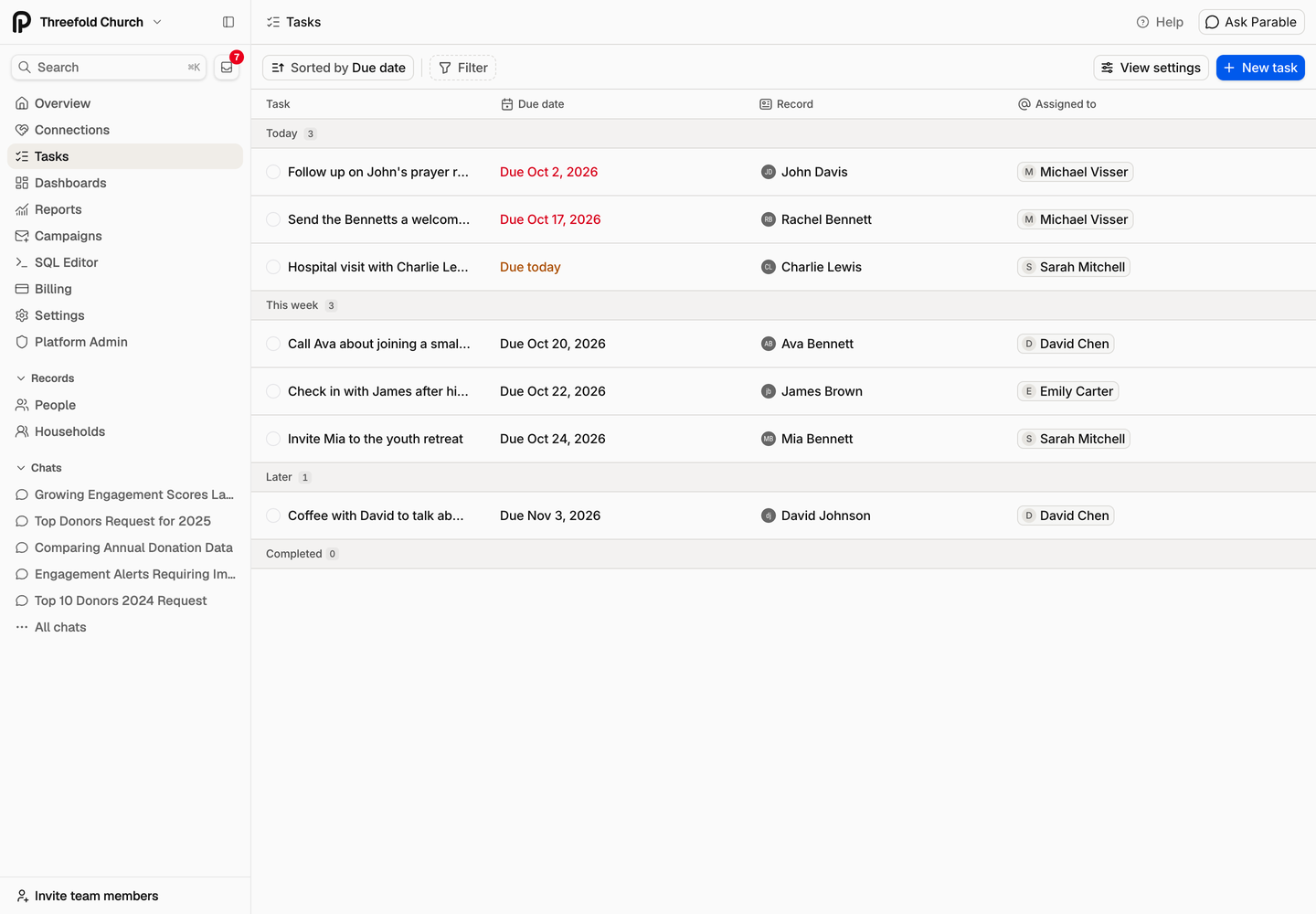Image resolution: width=1316 pixels, height=914 pixels.
Task: Open the Help link
Action: coord(1160,22)
